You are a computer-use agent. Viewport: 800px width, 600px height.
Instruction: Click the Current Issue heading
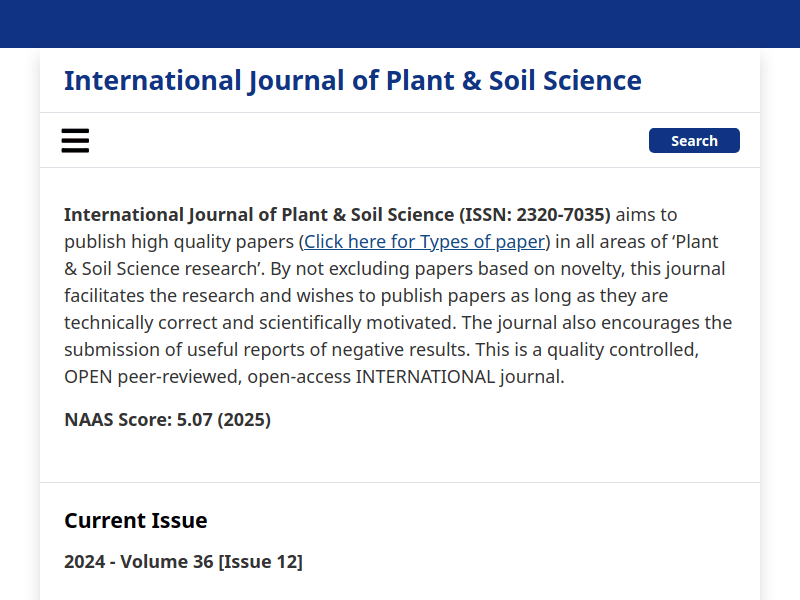136,521
